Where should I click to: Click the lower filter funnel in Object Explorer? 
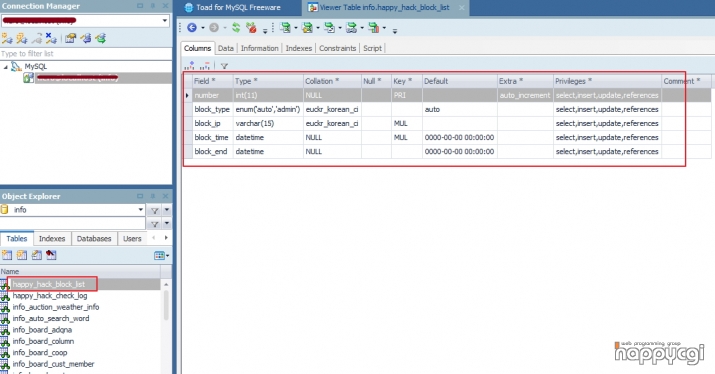point(155,224)
